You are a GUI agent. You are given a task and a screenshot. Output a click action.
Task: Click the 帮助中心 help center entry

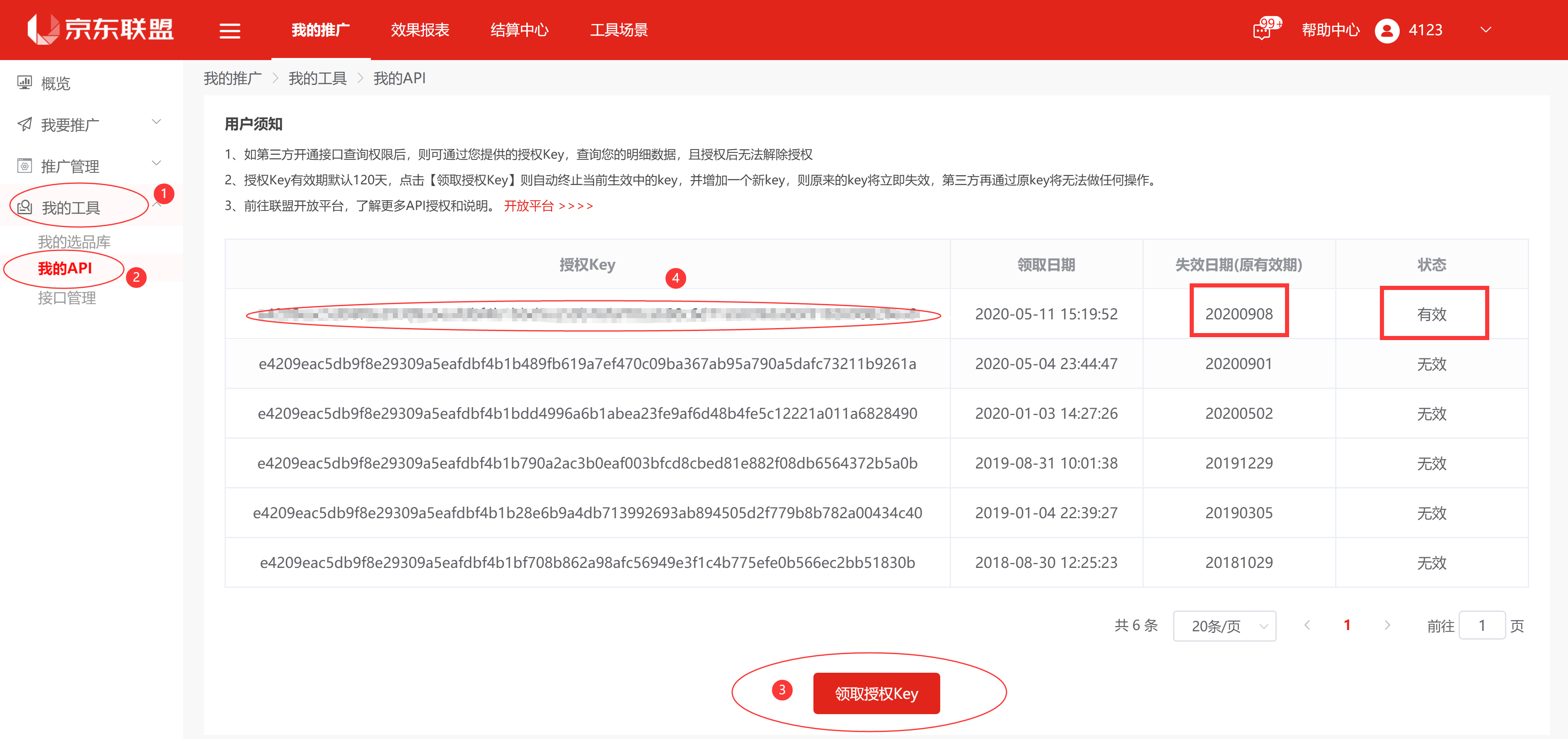pyautogui.click(x=1331, y=29)
